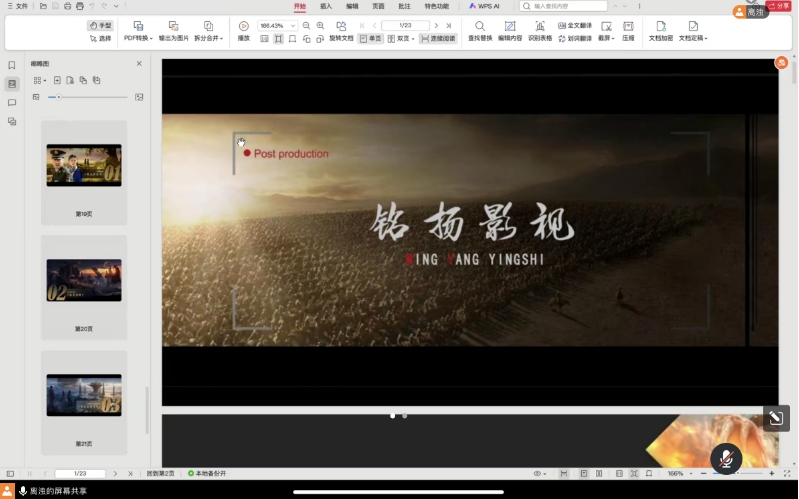Select the page 20 thumbnail
Image resolution: width=799 pixels, height=499 pixels.
point(84,280)
